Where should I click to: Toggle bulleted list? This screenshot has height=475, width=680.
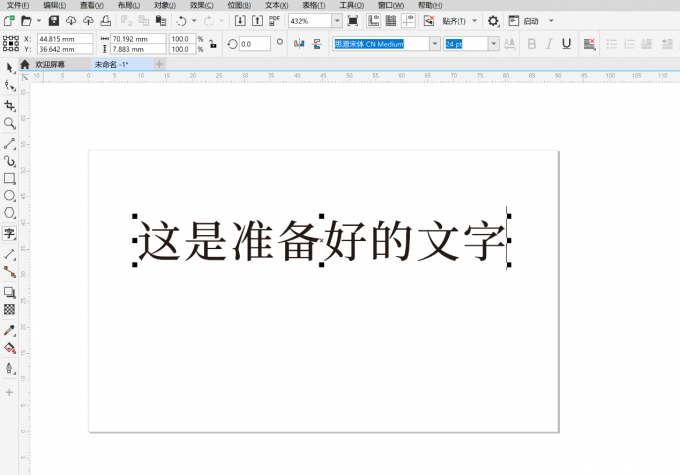[x=612, y=44]
